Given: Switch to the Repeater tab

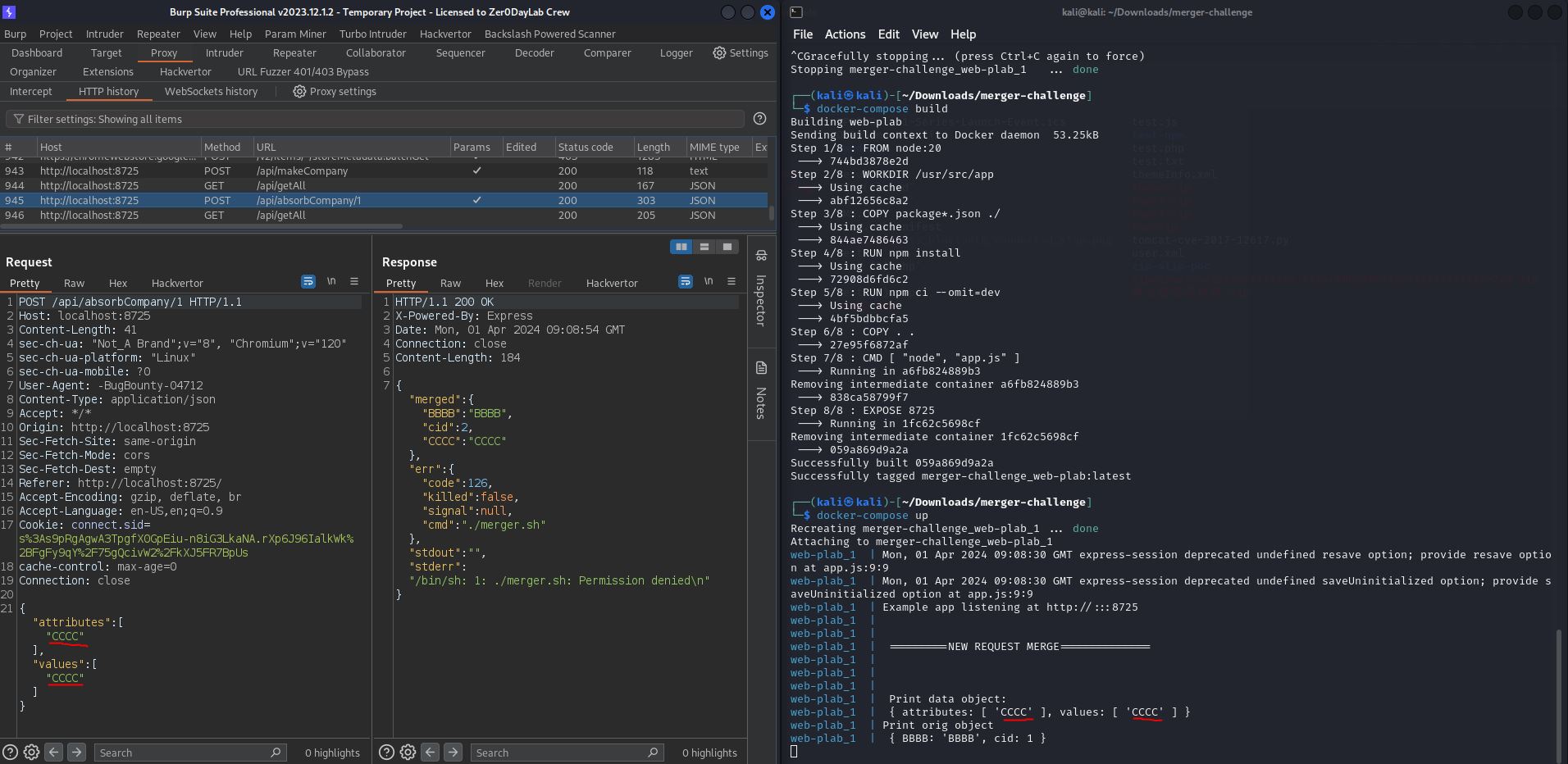Looking at the screenshot, I should pos(294,52).
